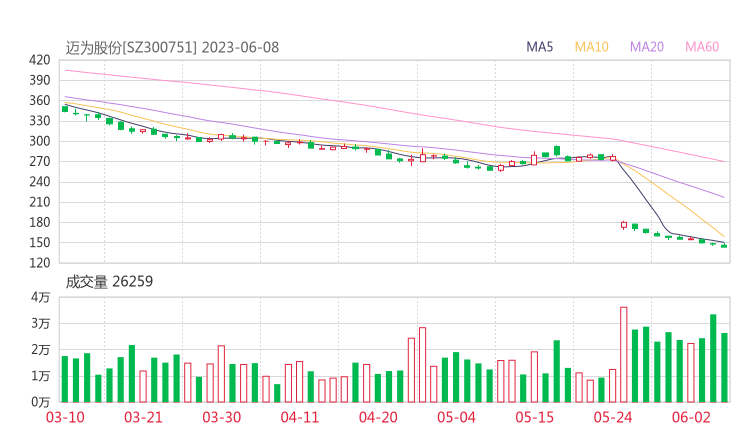Click the rightmost candlestick on price chart
The image size is (740, 440).
coord(724,245)
